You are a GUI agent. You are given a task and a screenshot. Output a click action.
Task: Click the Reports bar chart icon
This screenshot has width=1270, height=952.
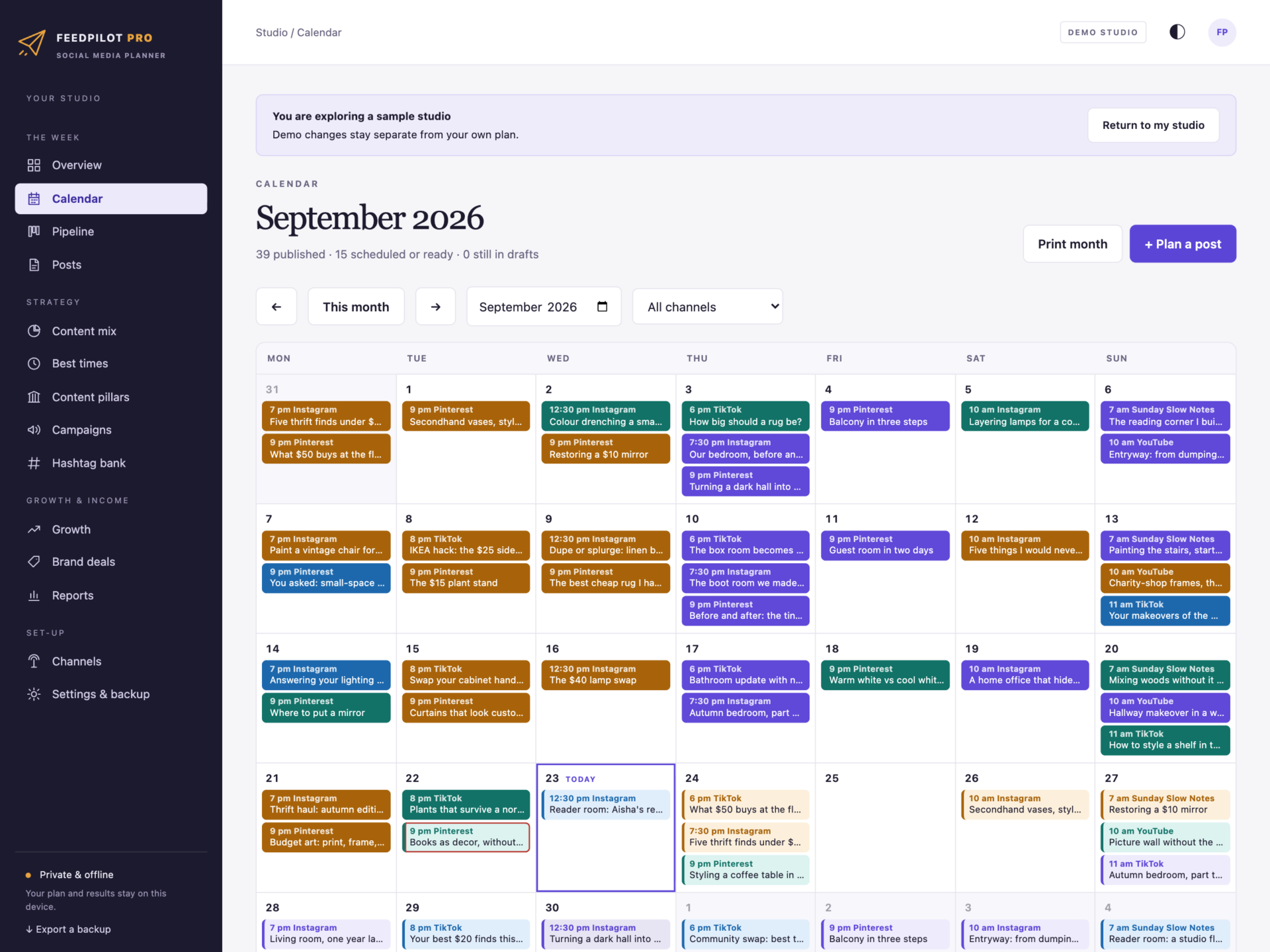[x=34, y=595]
